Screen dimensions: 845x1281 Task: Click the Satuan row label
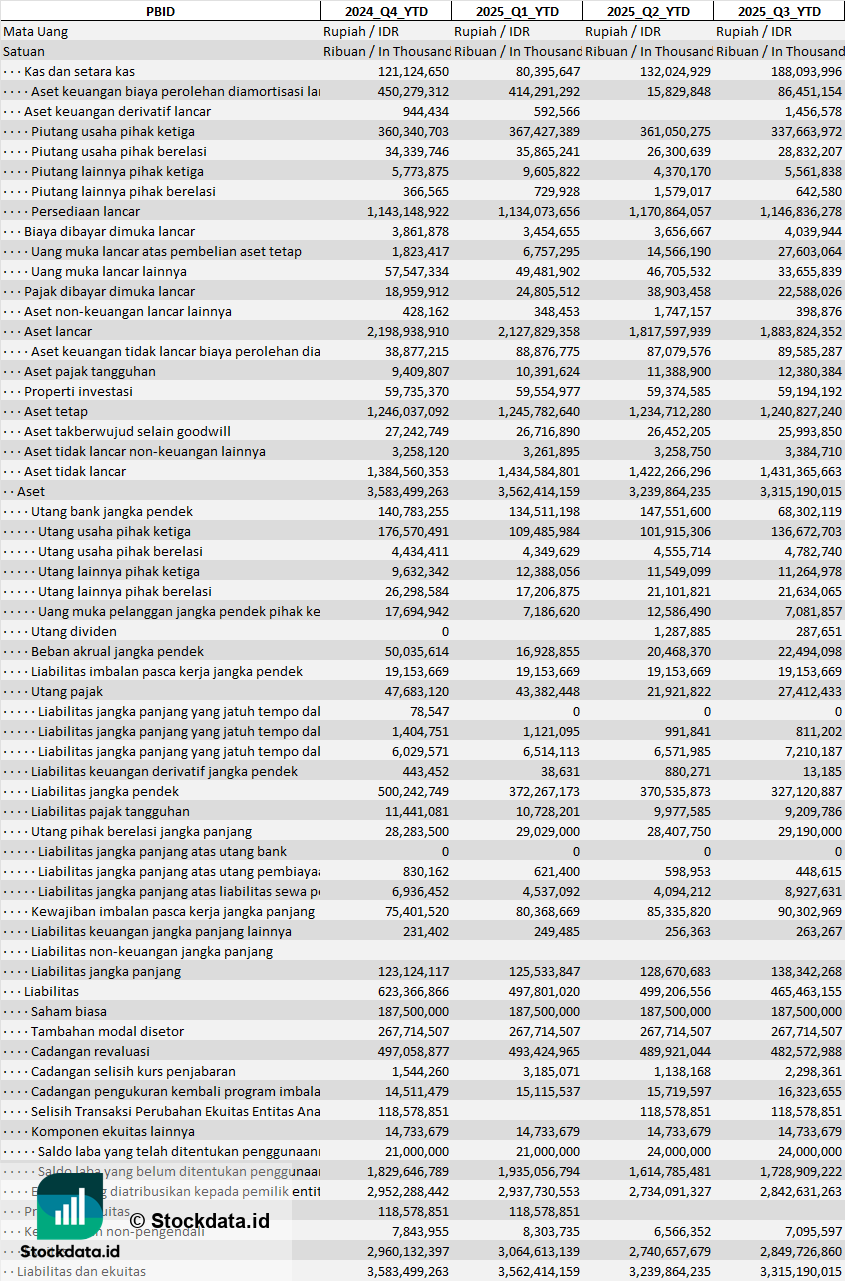24,51
